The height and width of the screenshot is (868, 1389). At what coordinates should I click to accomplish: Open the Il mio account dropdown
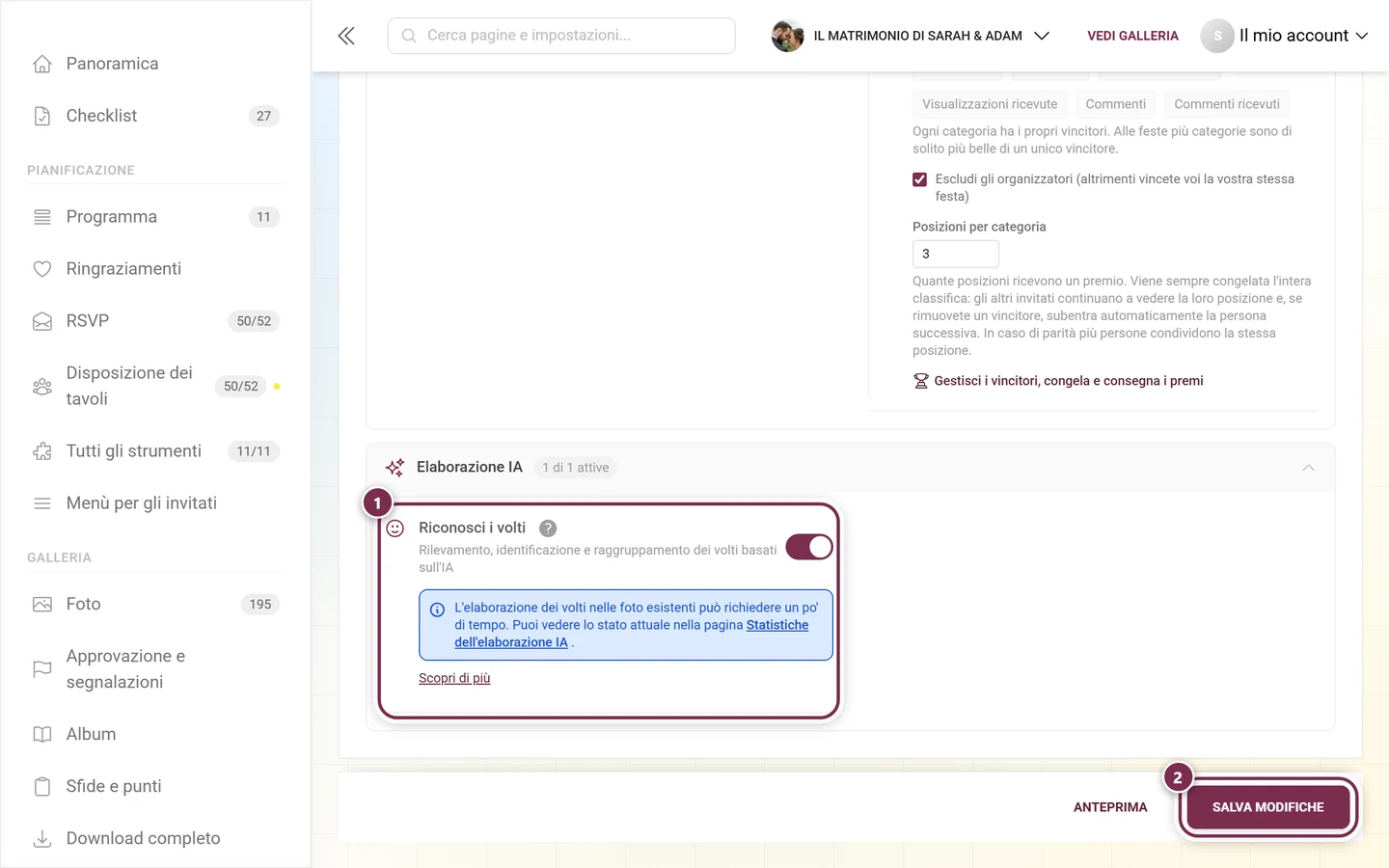1285,36
